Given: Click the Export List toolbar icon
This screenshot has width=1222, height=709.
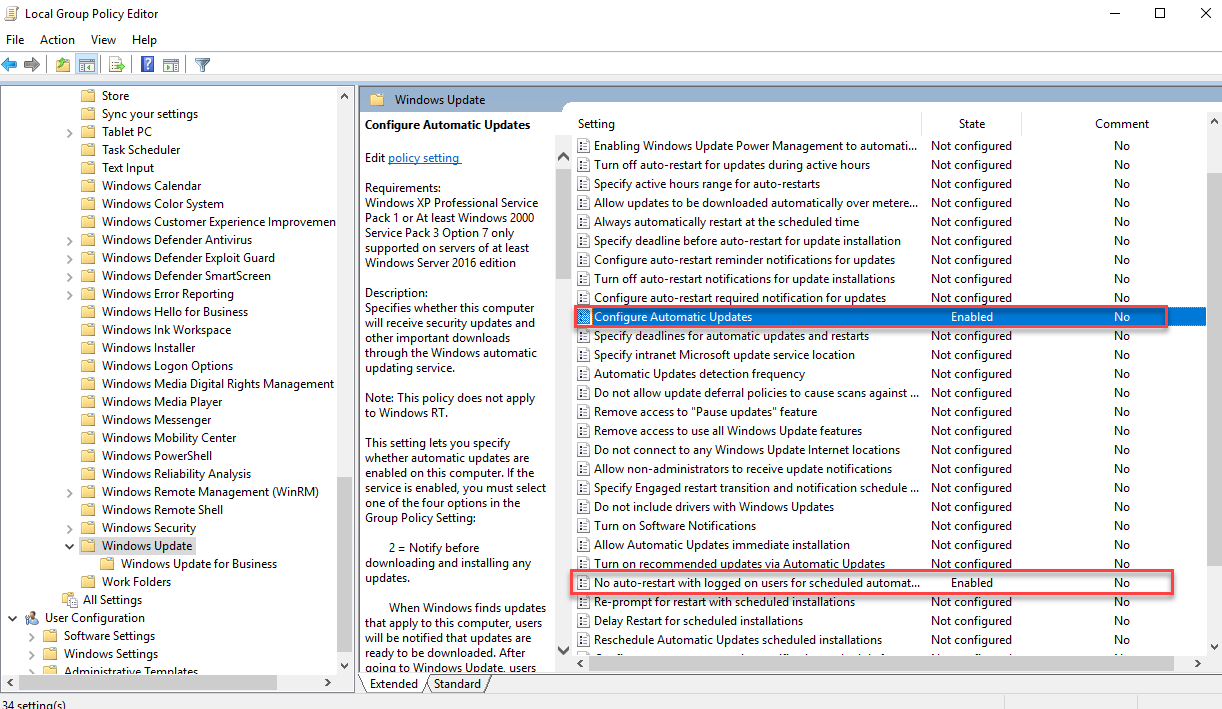Looking at the screenshot, I should tap(117, 65).
